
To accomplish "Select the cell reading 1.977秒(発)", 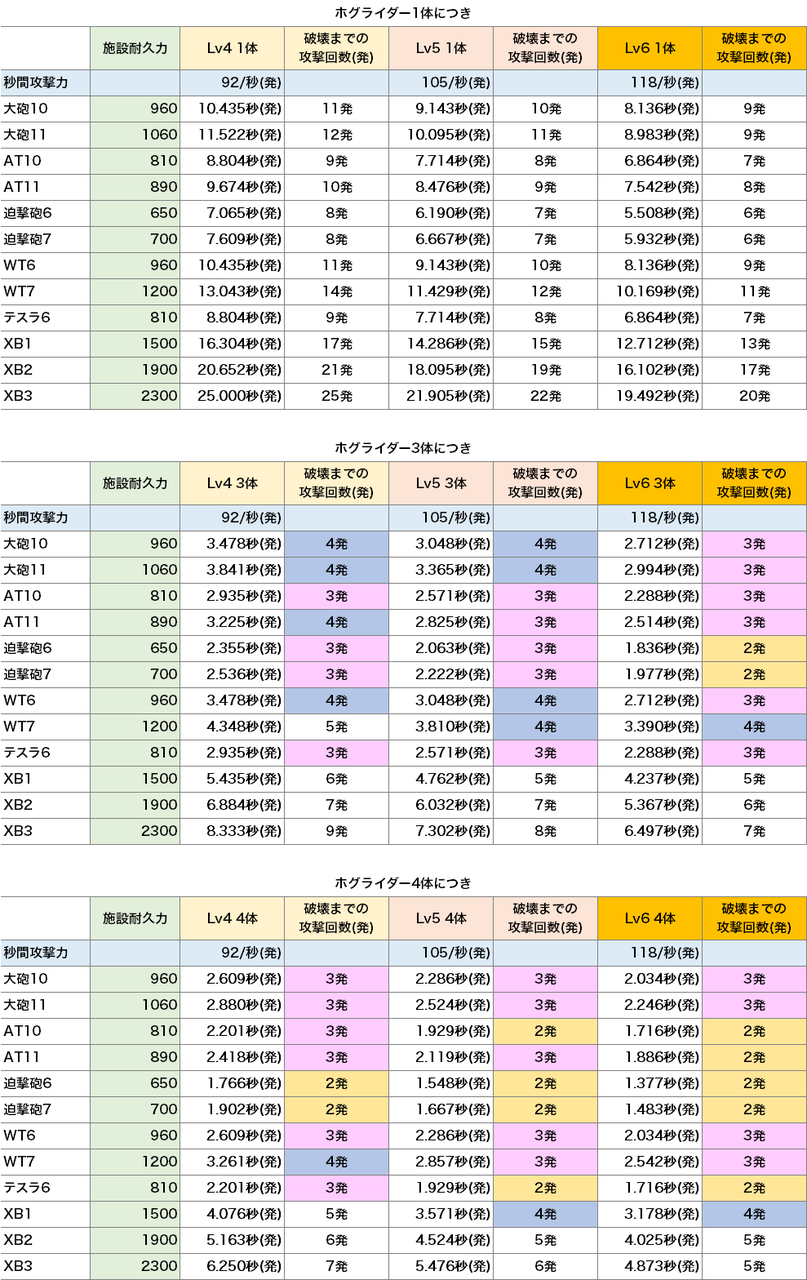I will coord(650,674).
